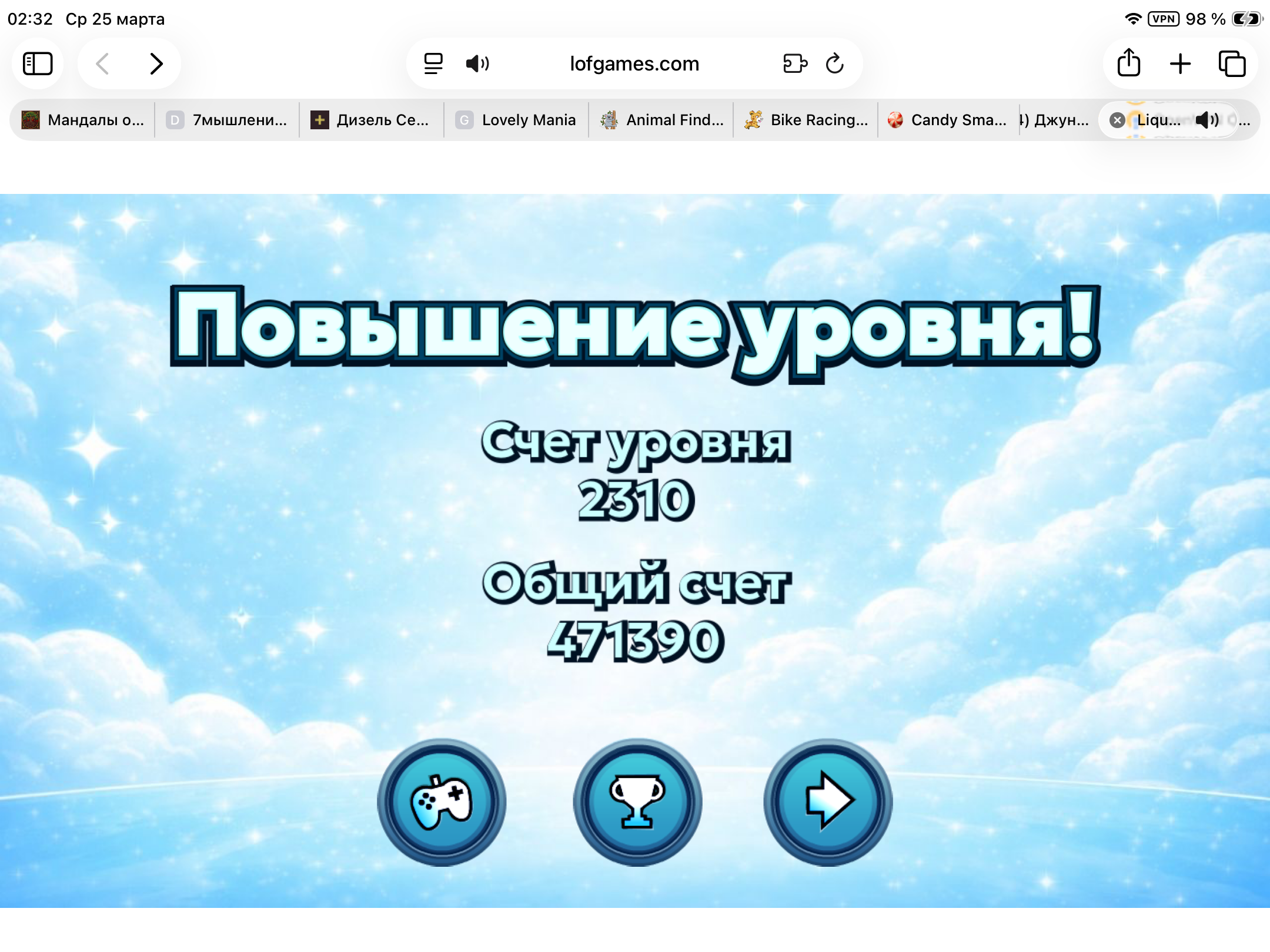Reload the lofgames.com page
Viewport: 1270px width, 952px height.
click(834, 63)
